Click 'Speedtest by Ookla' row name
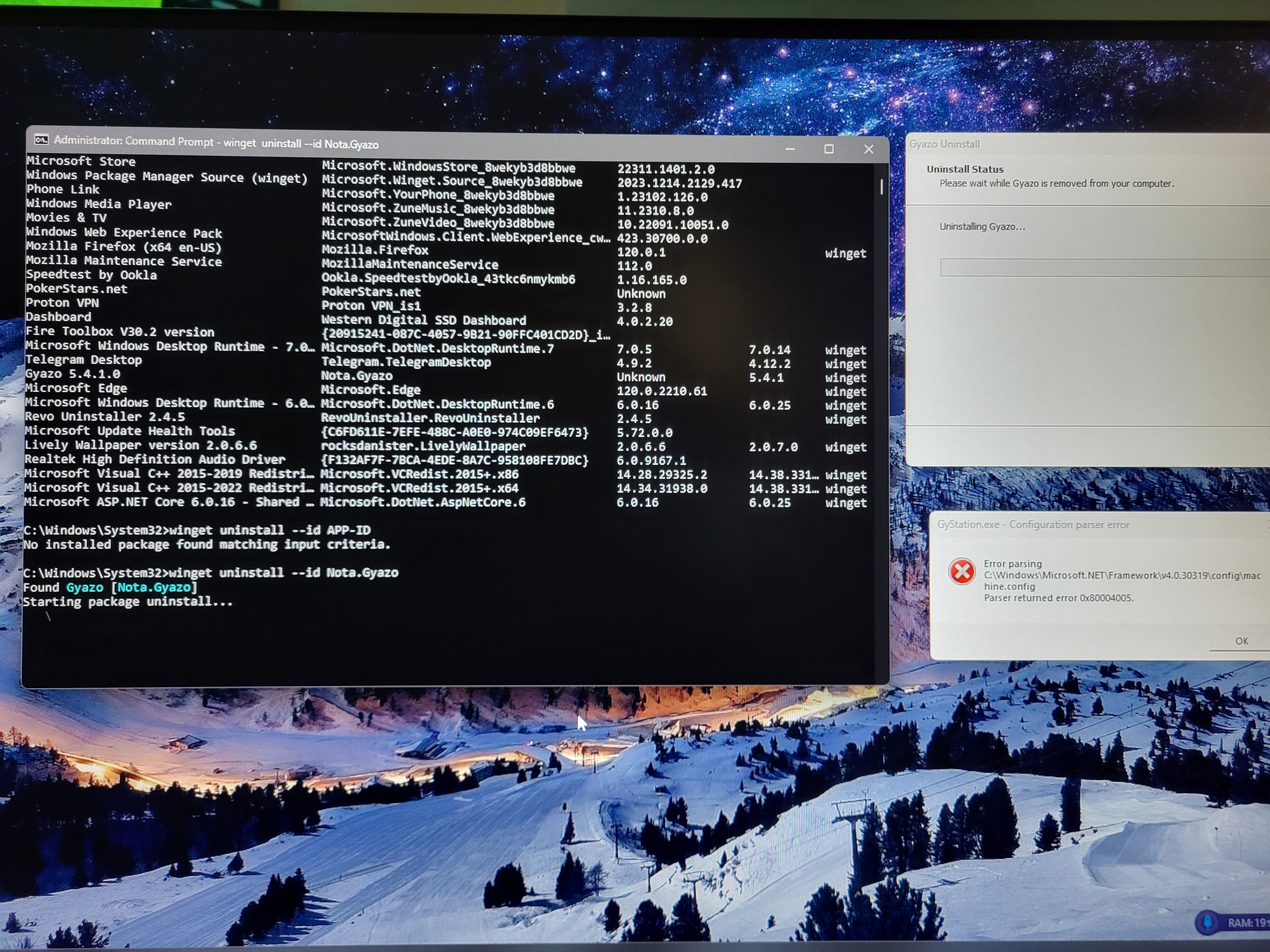The height and width of the screenshot is (952, 1270). [91, 275]
